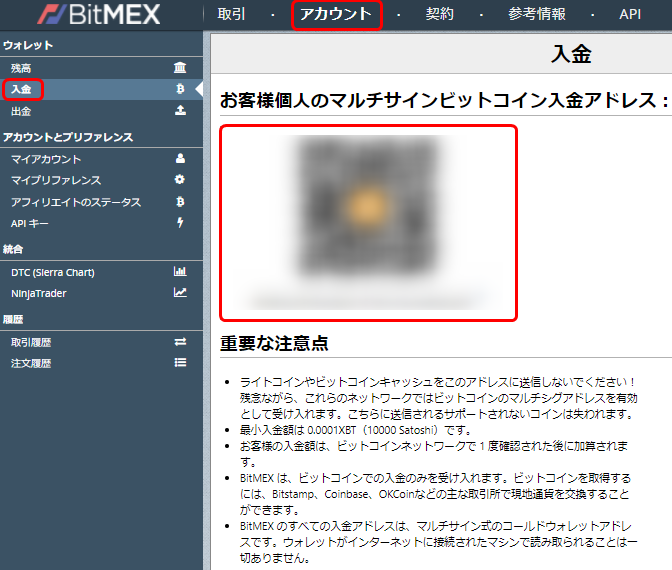Click the 最小入金額は 0.0001XBT note
Image resolution: width=672 pixels, height=570 pixels.
coord(356,430)
